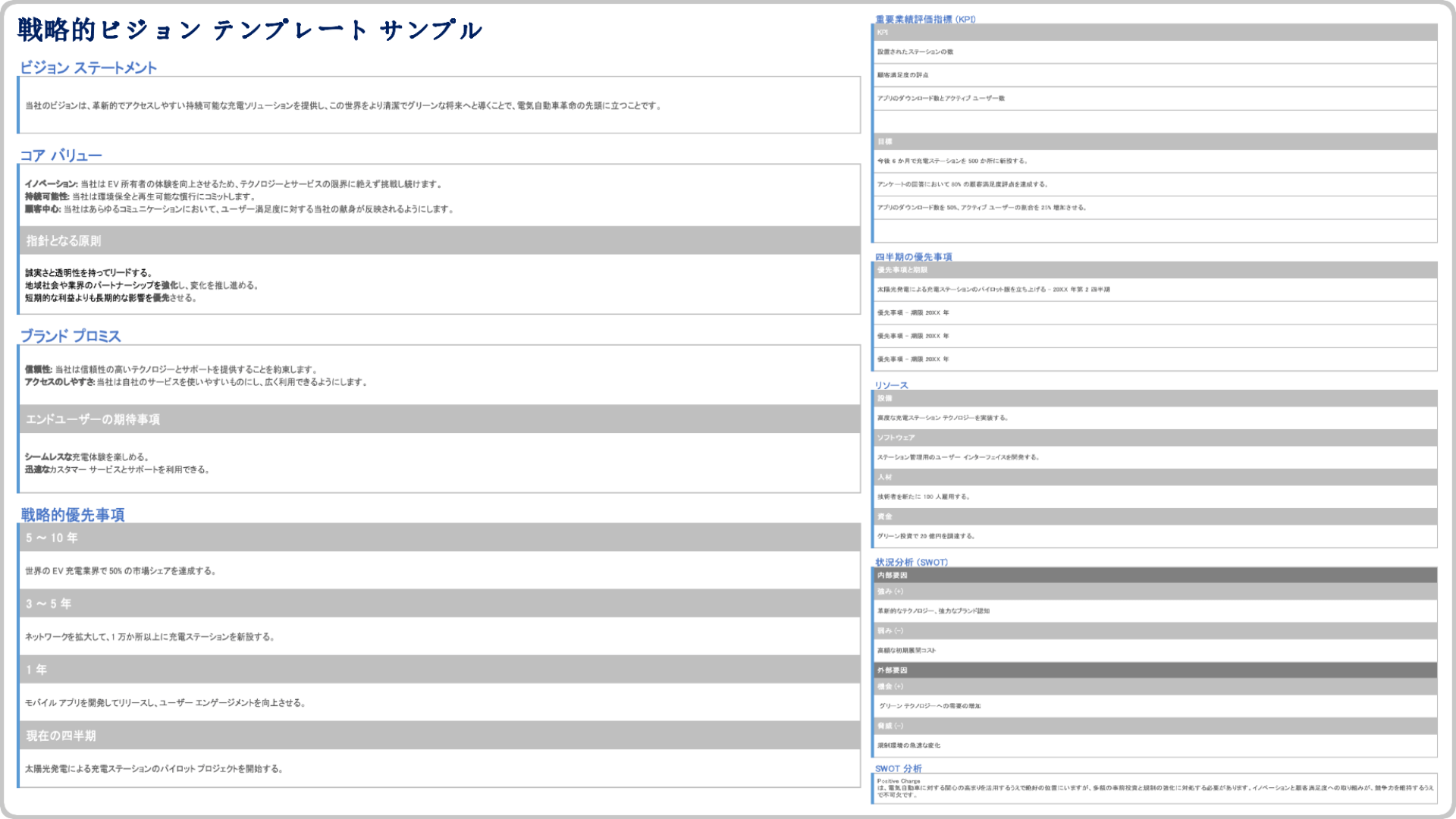Click the 'アクセスのしやすさ' brand promise line
Viewport: 1456px width, 819px height.
click(196, 382)
